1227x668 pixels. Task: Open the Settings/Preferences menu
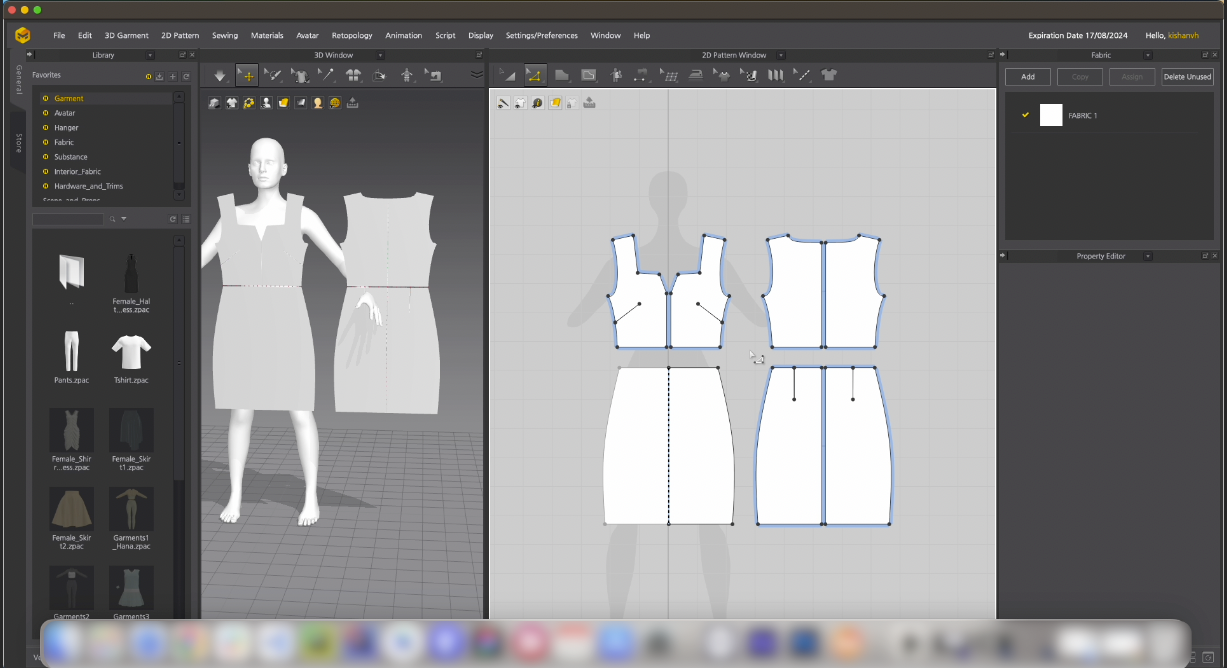pos(542,35)
